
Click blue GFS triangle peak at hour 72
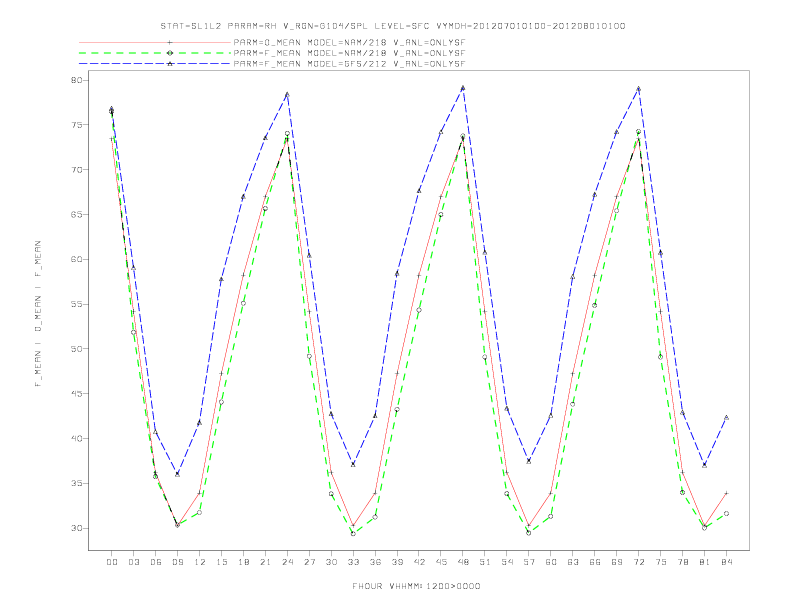[638, 89]
